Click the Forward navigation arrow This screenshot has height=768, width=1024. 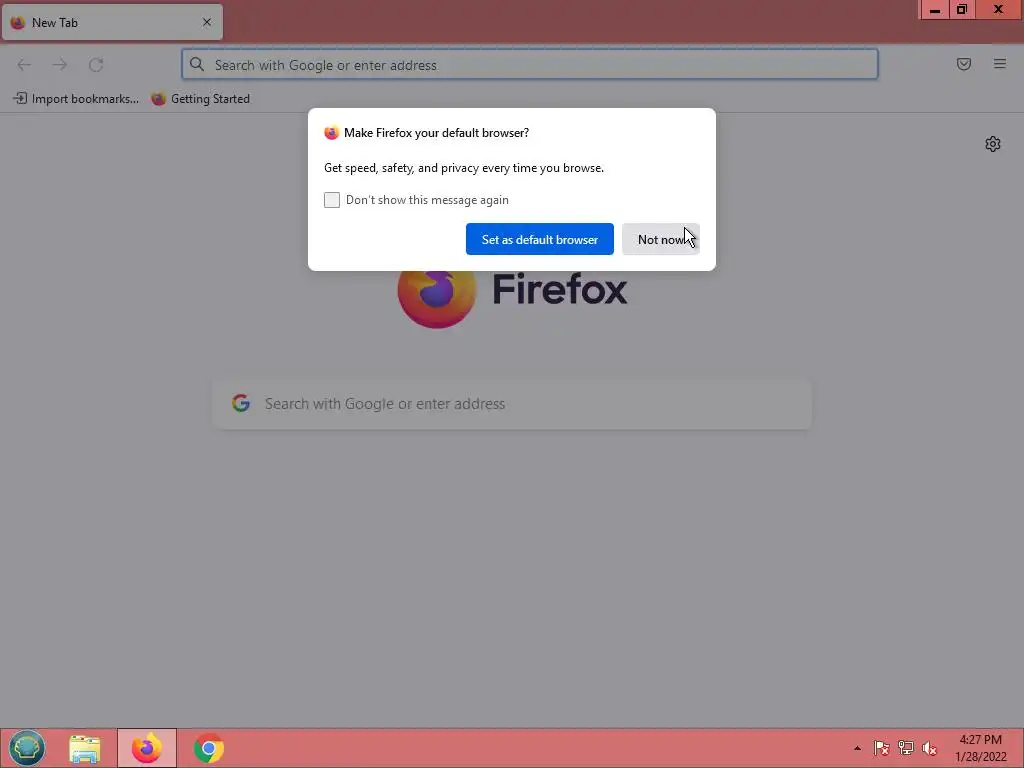(59, 65)
